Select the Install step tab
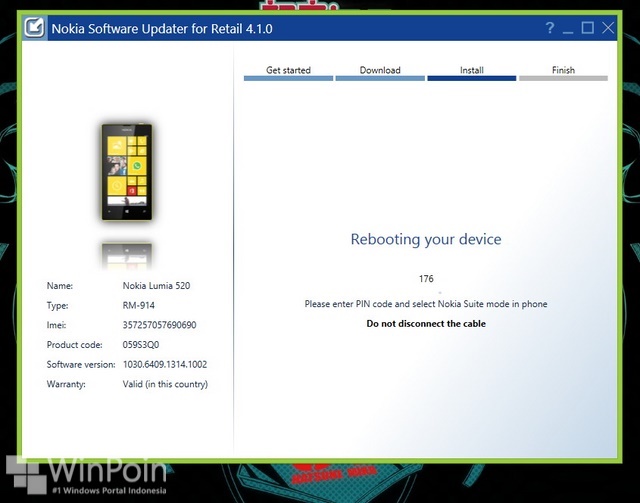The width and height of the screenshot is (640, 503). [x=472, y=73]
